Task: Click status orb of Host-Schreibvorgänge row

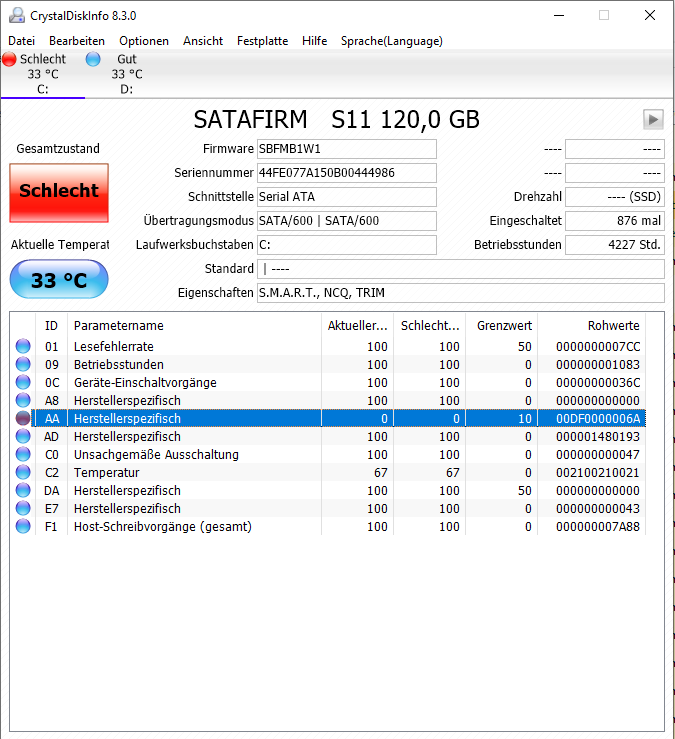Action: click(23, 526)
